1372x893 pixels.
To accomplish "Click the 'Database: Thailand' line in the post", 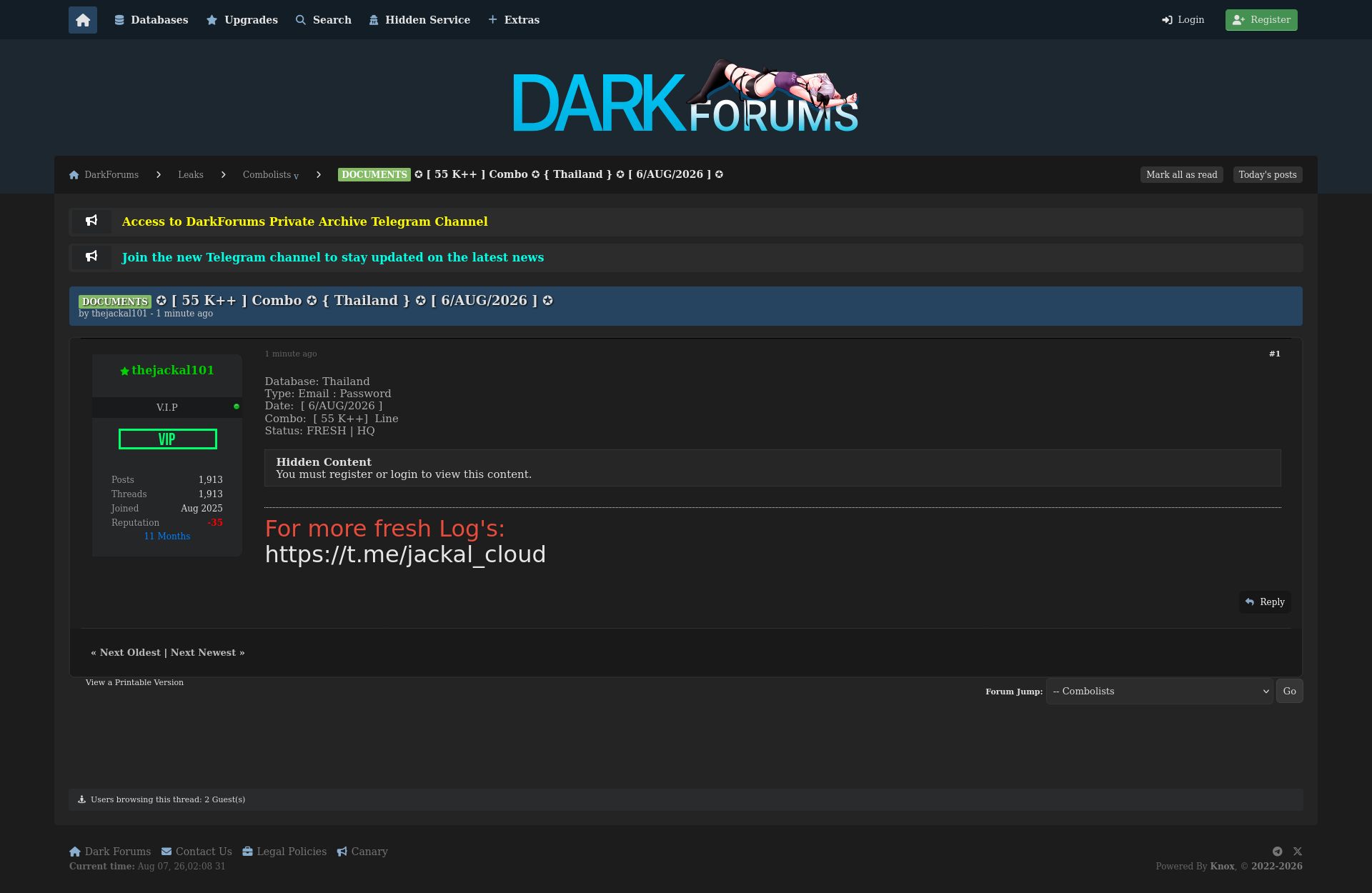I will coord(317,381).
